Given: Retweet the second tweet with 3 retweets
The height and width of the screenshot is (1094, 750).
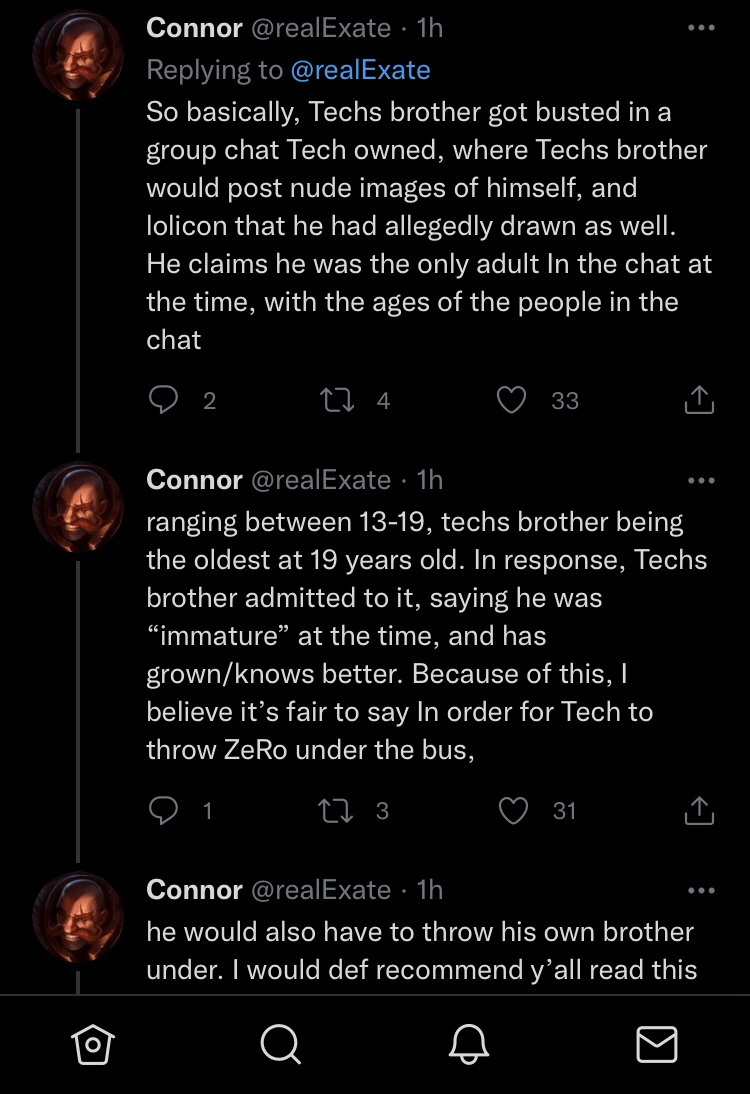Looking at the screenshot, I should pos(336,810).
